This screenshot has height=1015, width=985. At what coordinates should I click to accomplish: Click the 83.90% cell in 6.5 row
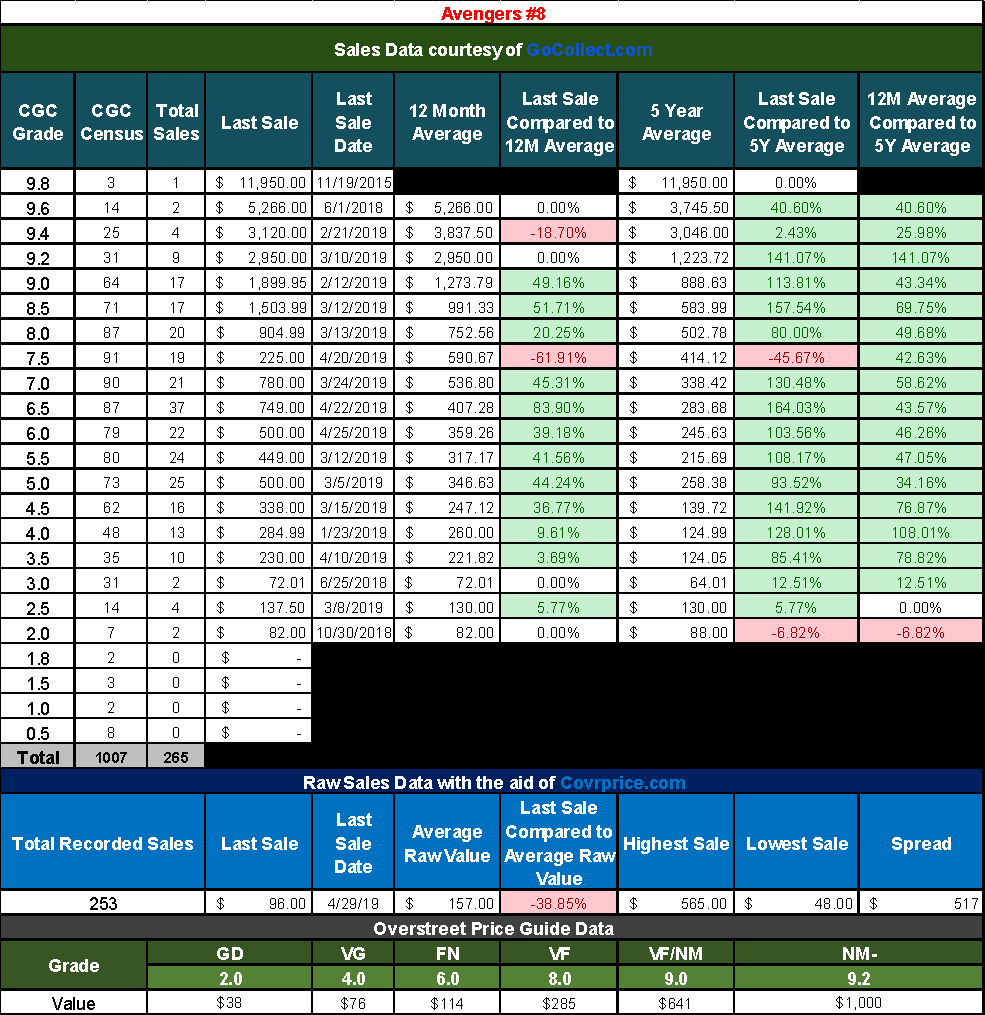559,408
